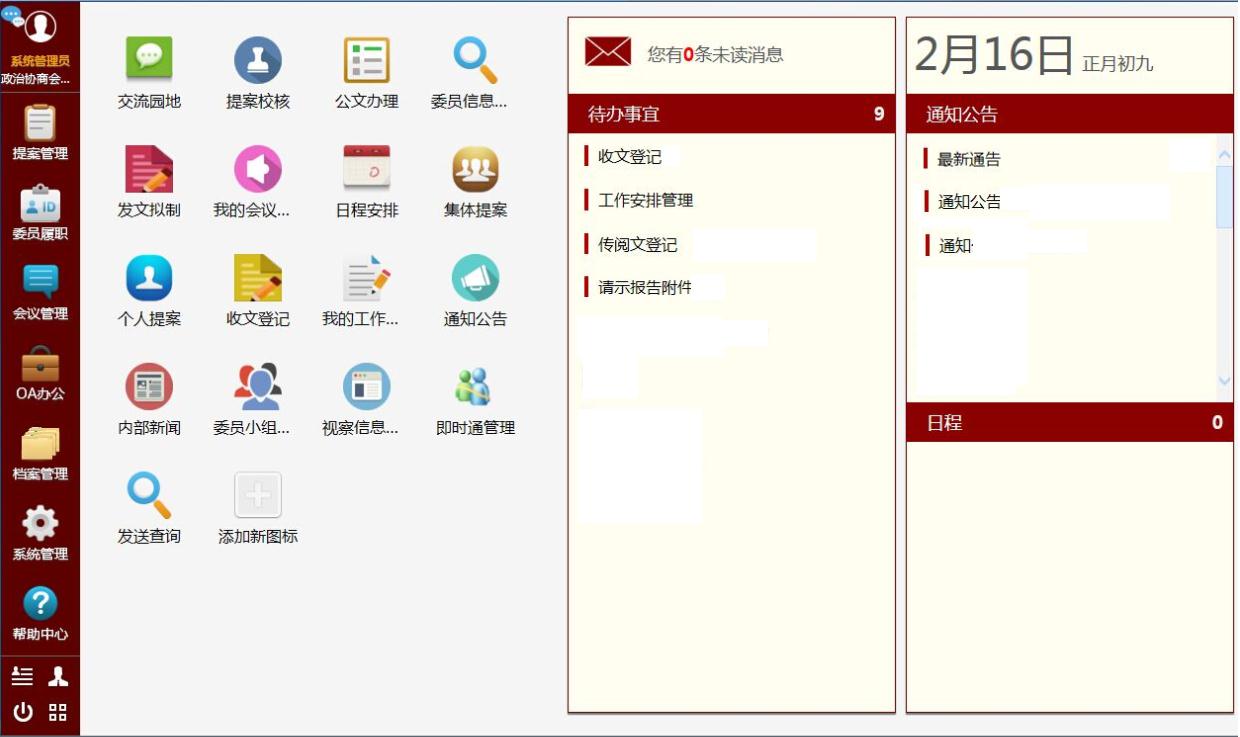Viewport: 1240px width, 737px height.
Task: Select 系统管理 in the left sidebar
Action: [40, 534]
